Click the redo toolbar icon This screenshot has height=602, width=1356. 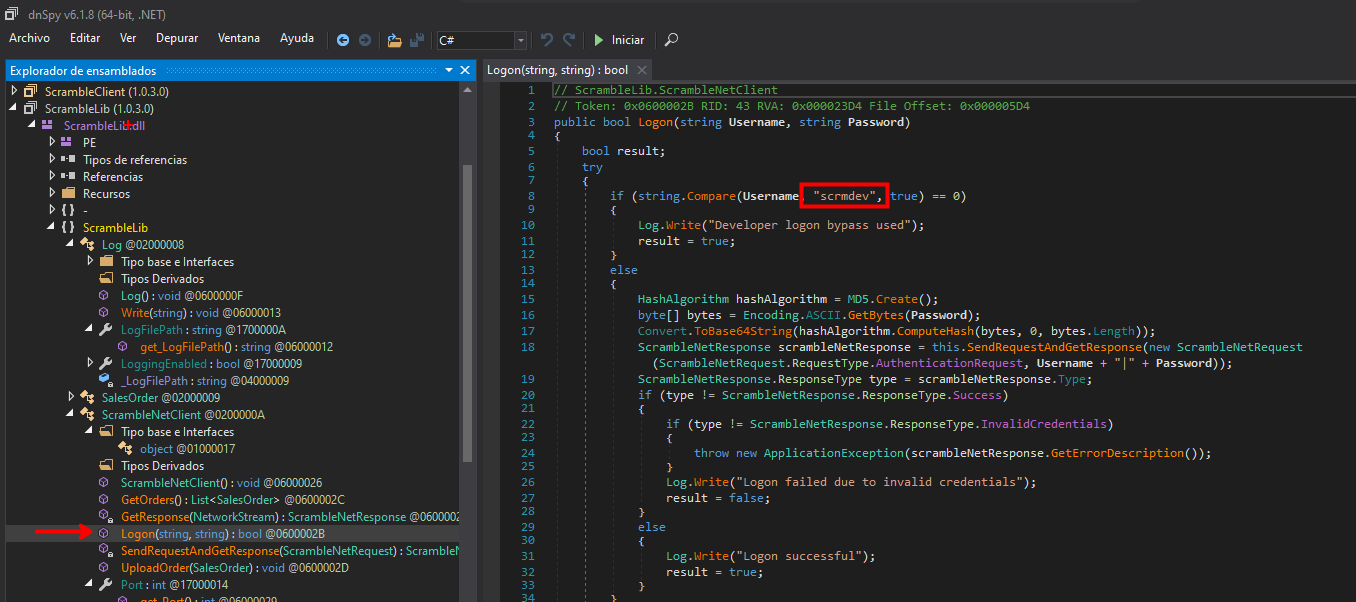[569, 40]
